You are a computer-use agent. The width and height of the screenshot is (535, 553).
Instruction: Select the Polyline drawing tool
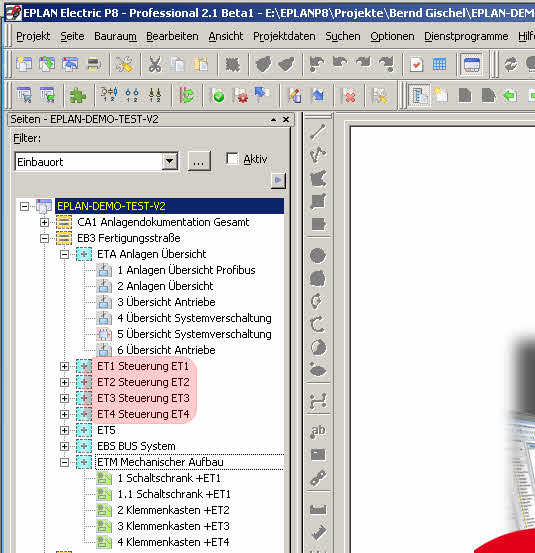[318, 155]
